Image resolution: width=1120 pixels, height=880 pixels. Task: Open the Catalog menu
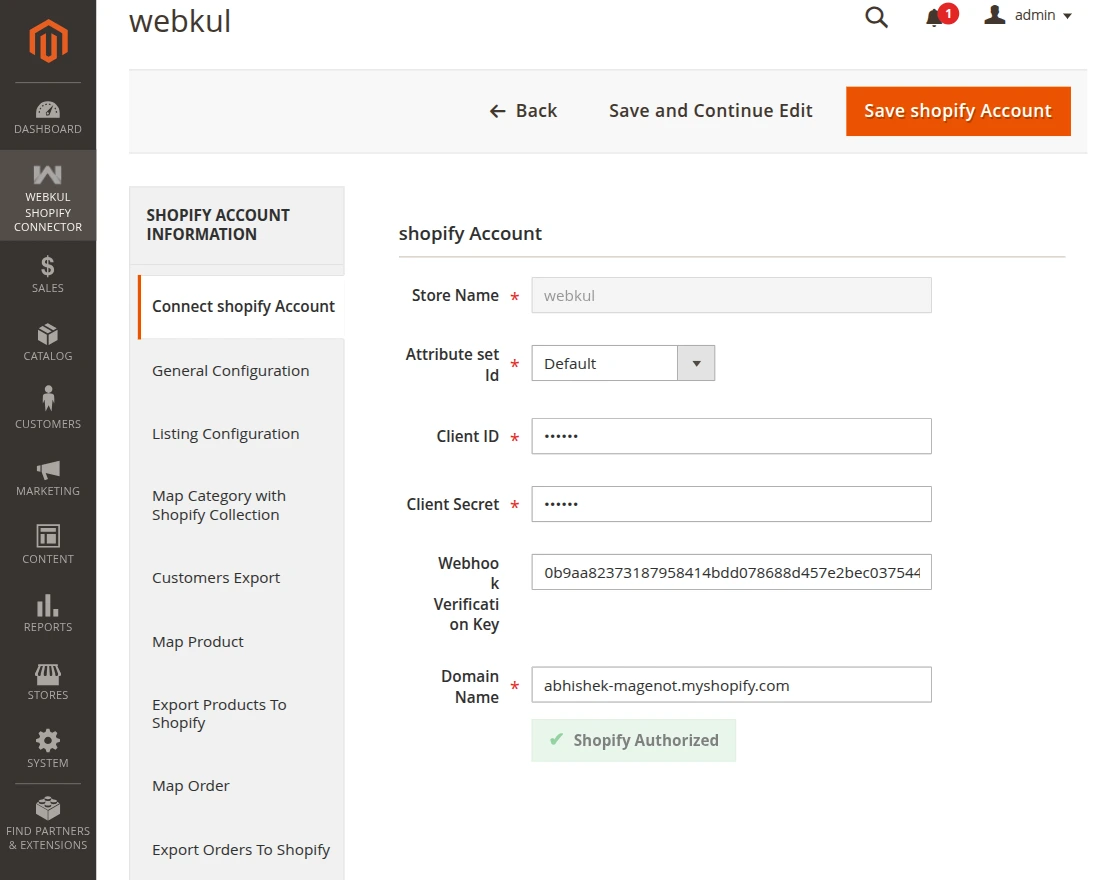tap(48, 342)
